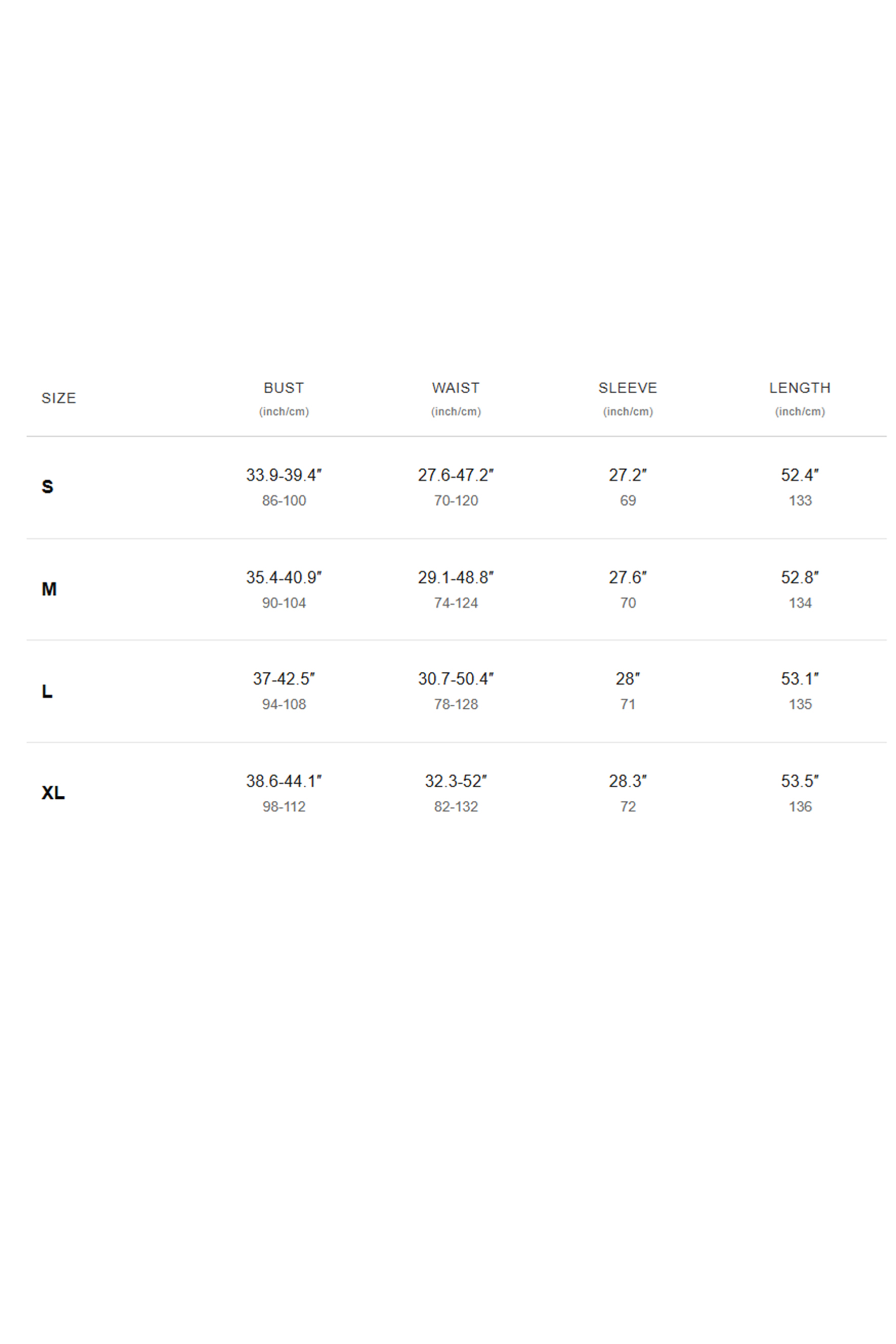The image size is (896, 1344).
Task: Select the SLEEVE column header
Action: [x=628, y=388]
